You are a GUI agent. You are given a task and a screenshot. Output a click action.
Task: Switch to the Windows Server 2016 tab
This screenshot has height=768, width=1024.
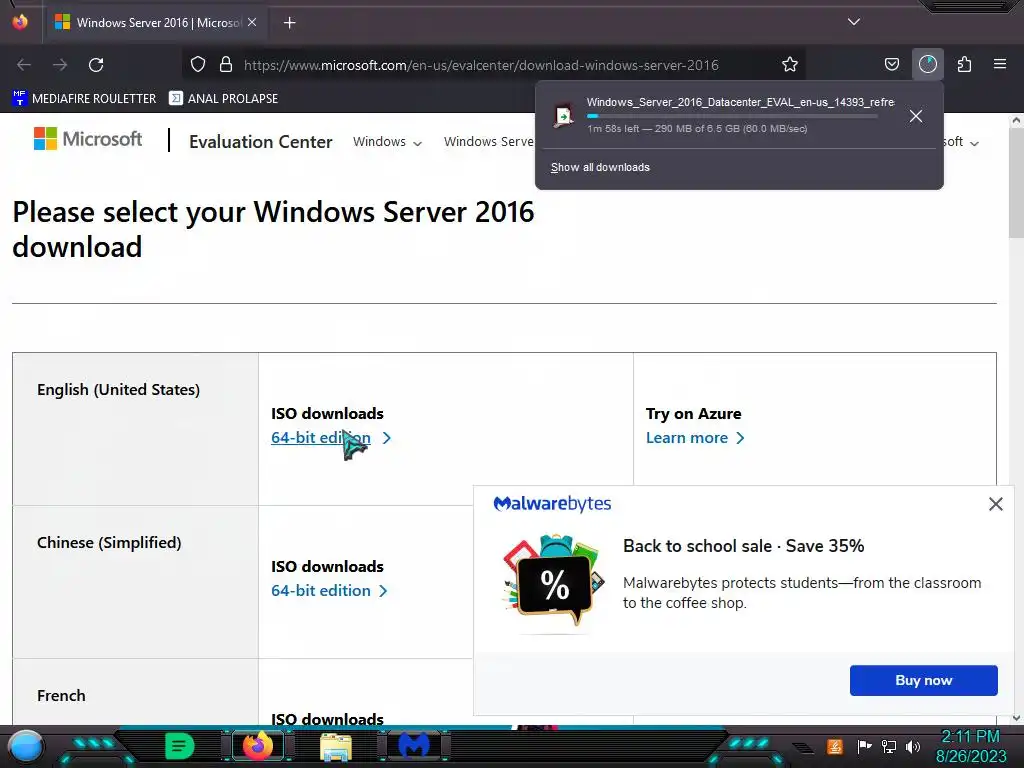[155, 23]
